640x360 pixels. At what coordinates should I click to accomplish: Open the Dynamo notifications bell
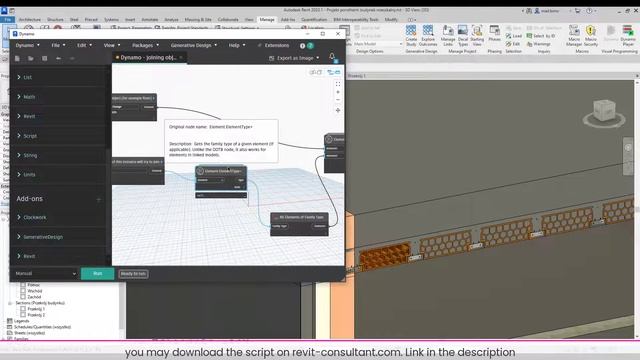[x=332, y=57]
